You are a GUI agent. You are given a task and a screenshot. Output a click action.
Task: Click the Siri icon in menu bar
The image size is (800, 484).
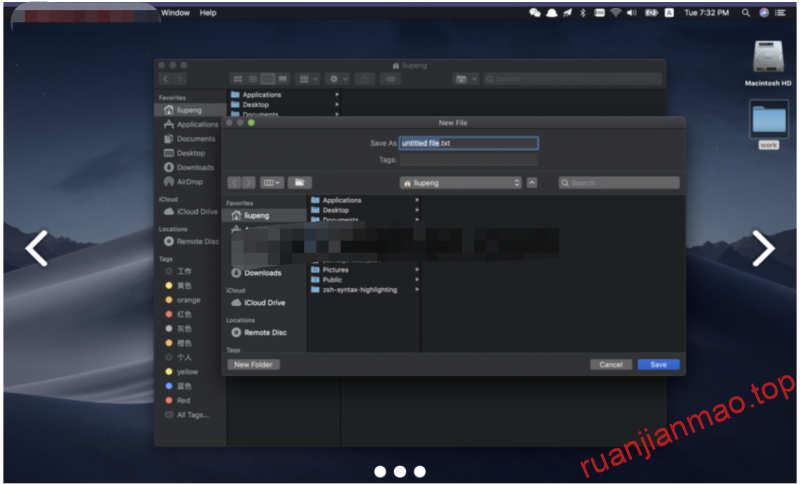tap(764, 13)
